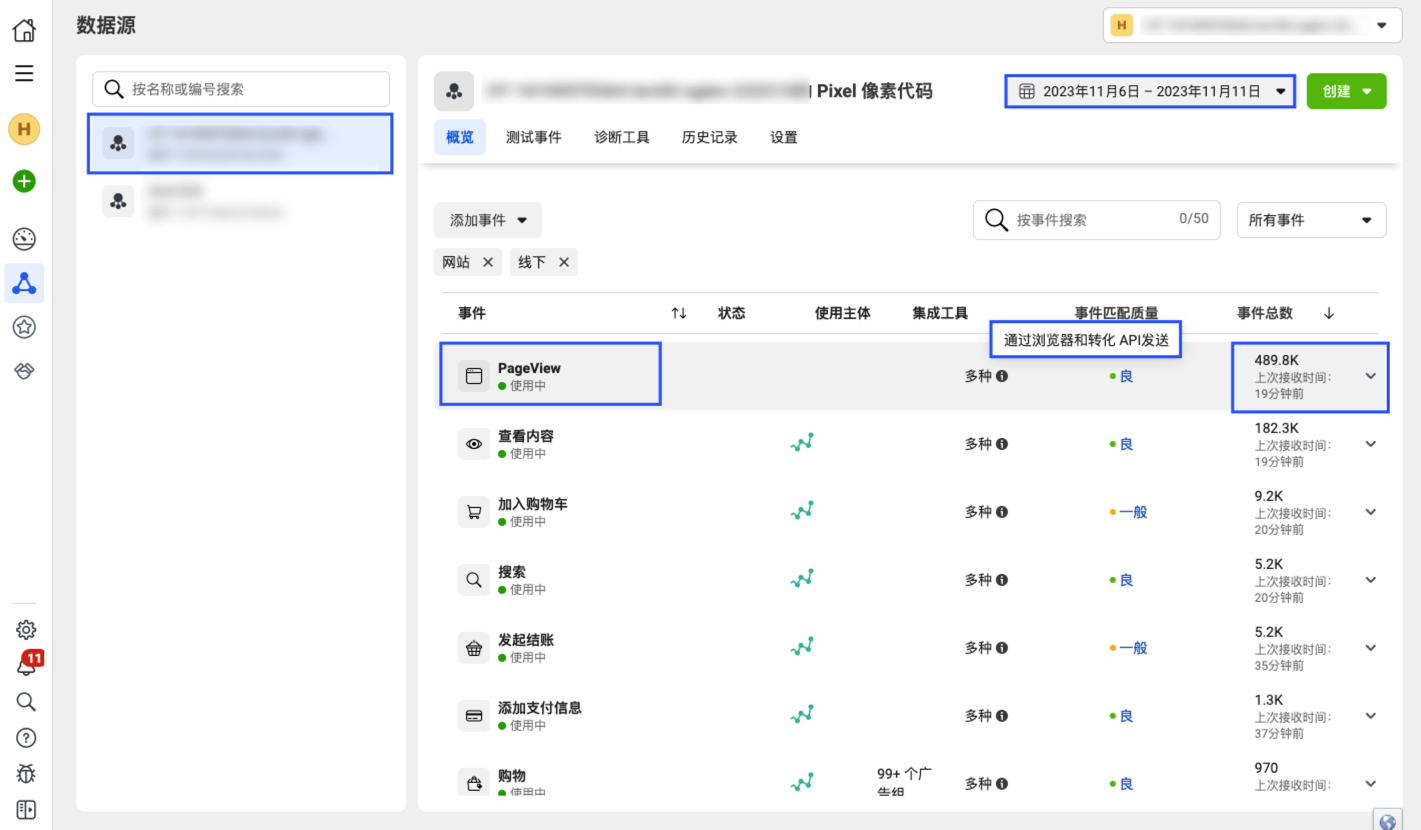Open the notifications bell icon
Screen dimensions: 1421x830
point(26,665)
